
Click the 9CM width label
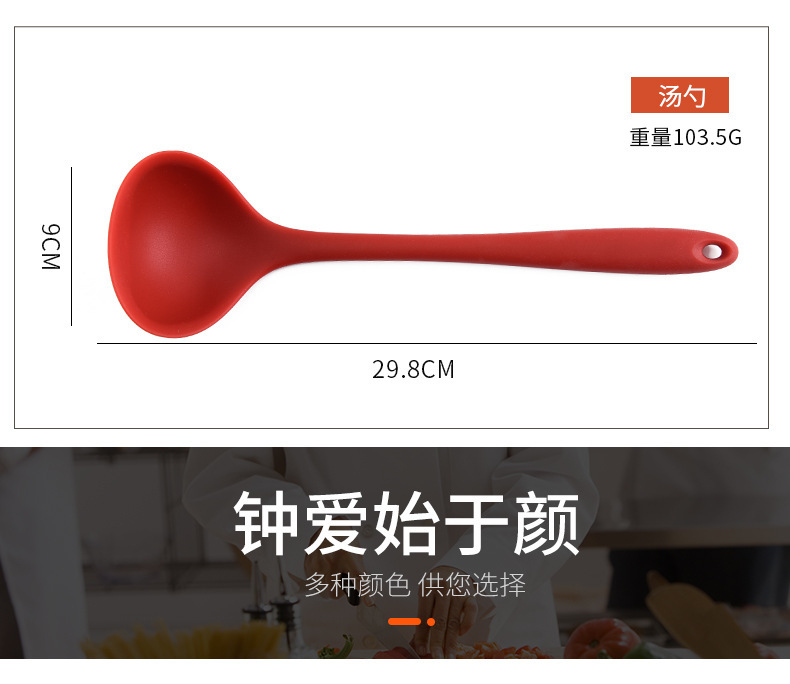[50, 247]
